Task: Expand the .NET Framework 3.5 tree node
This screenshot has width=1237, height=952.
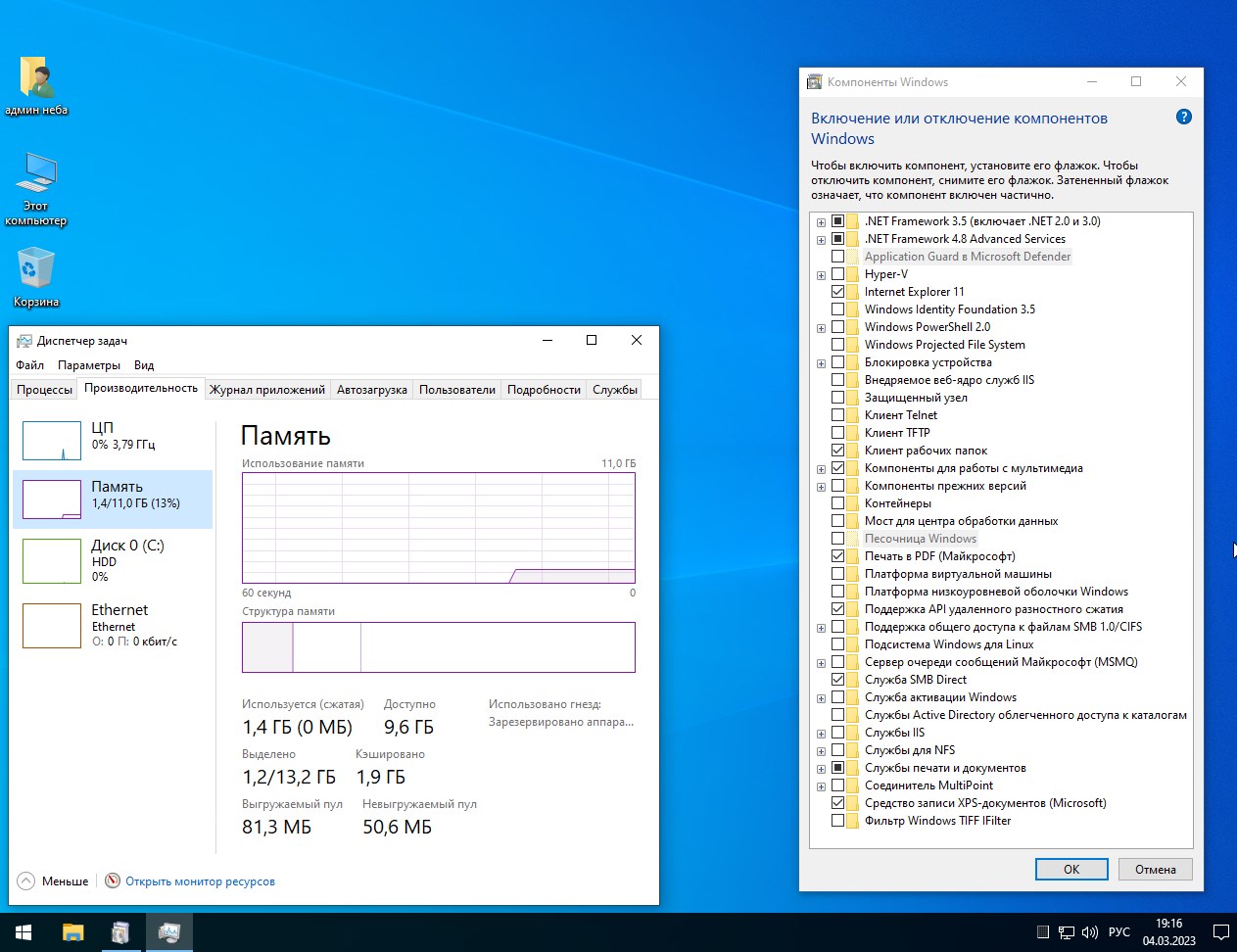Action: pyautogui.click(x=821, y=222)
